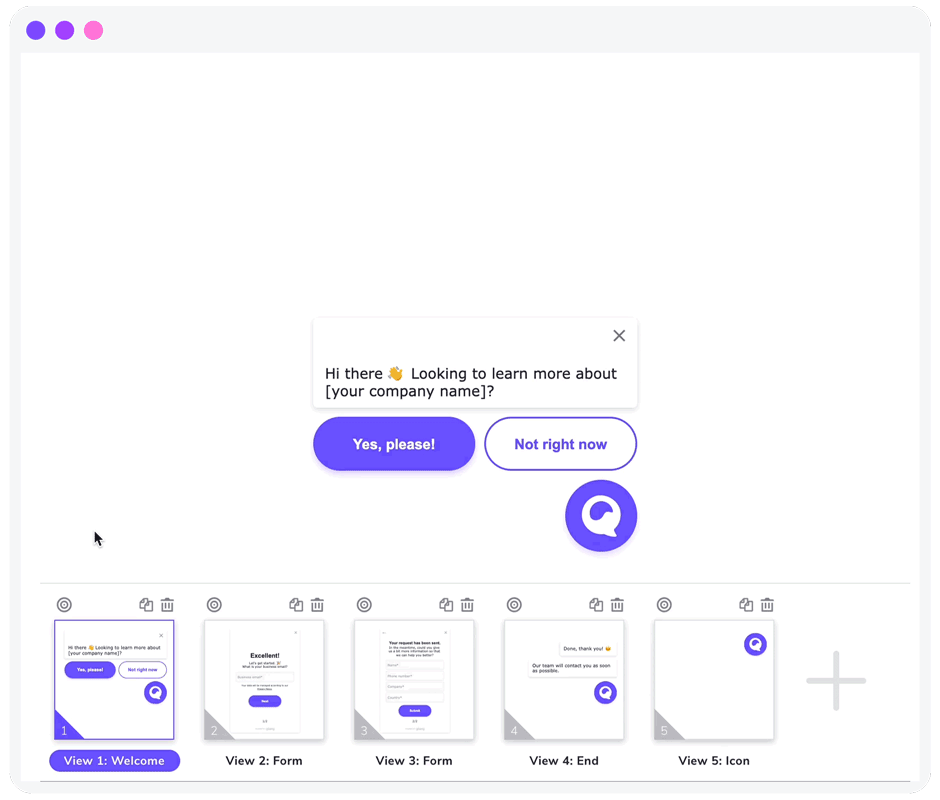Add a new view with the plus sign
The height and width of the screenshot is (800, 940).
pyautogui.click(x=836, y=680)
